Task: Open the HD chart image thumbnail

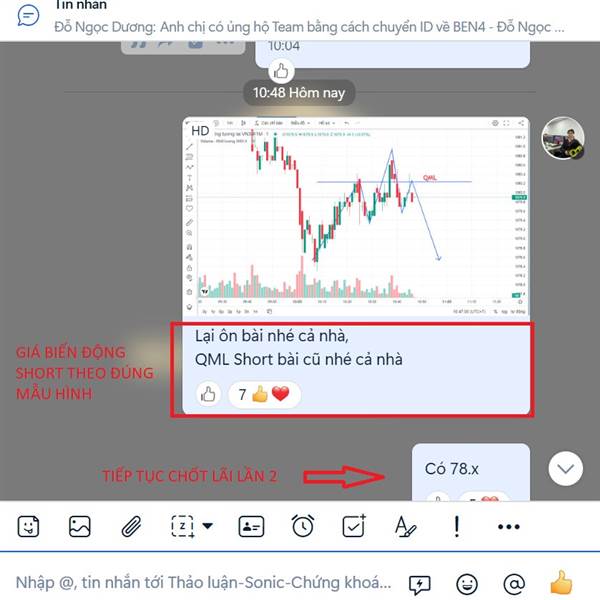Action: click(356, 218)
